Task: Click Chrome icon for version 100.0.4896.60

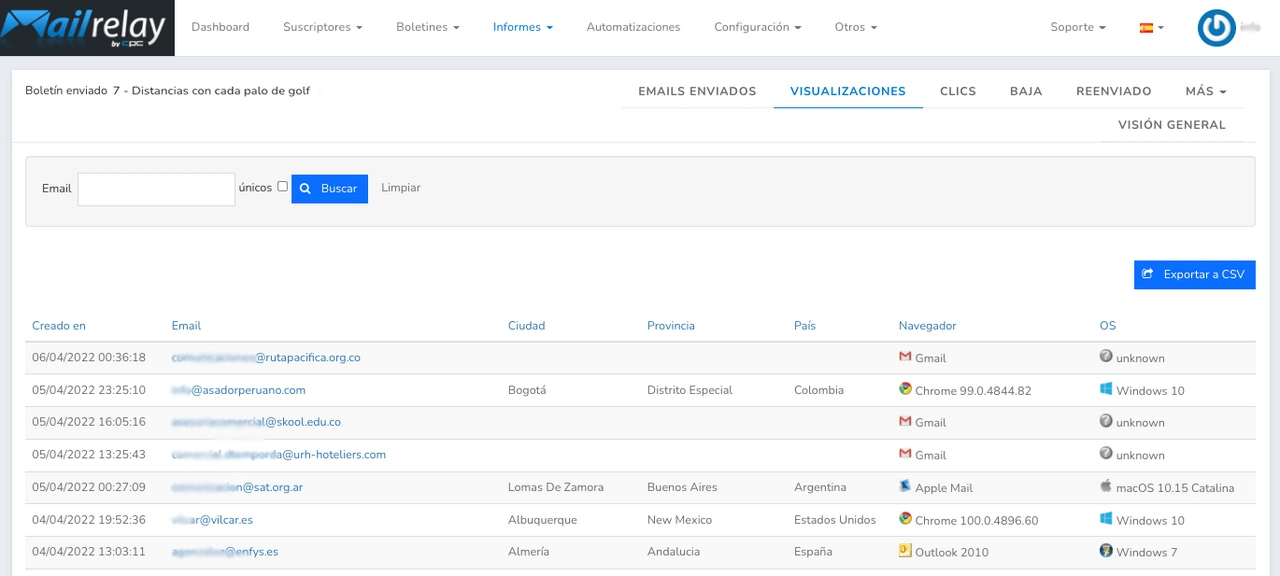Action: click(905, 519)
